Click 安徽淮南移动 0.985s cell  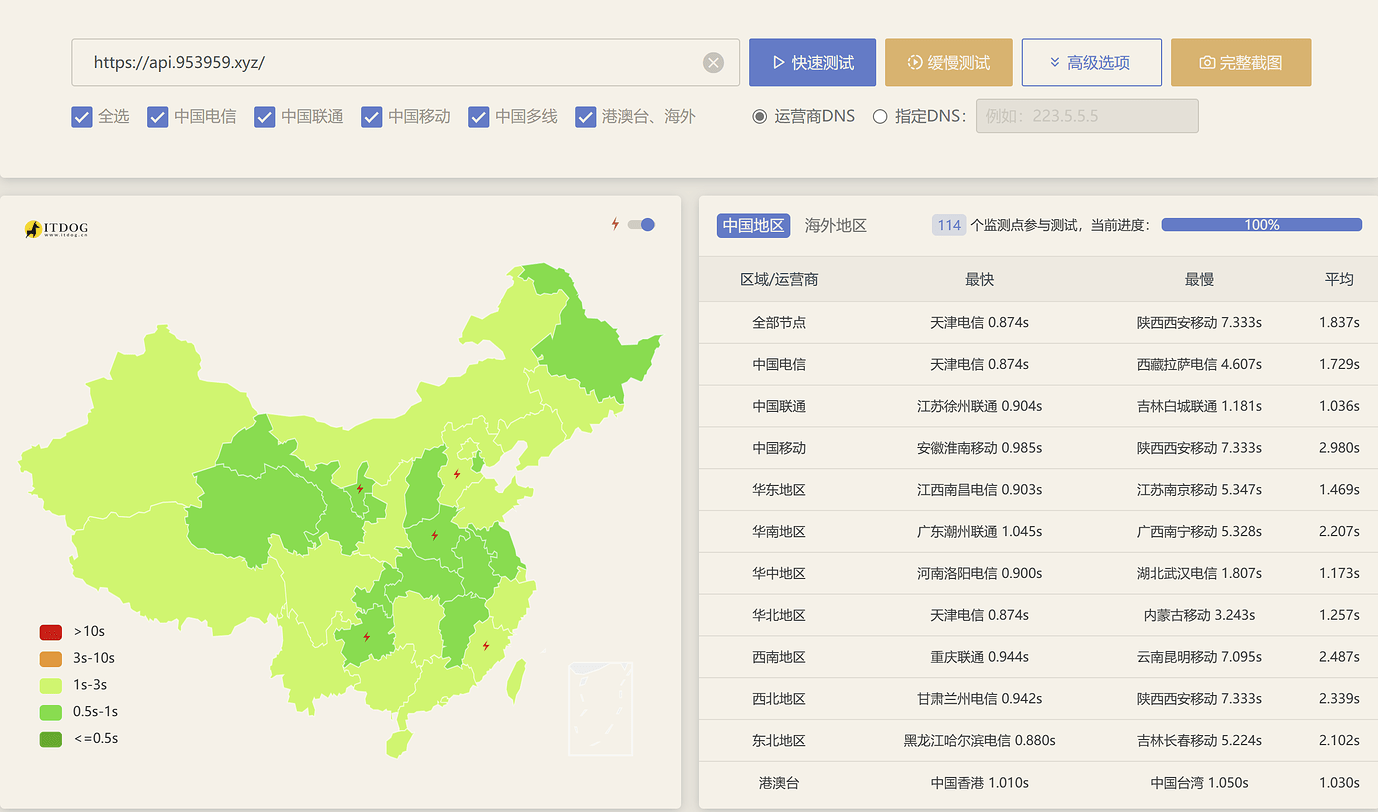tap(980, 448)
